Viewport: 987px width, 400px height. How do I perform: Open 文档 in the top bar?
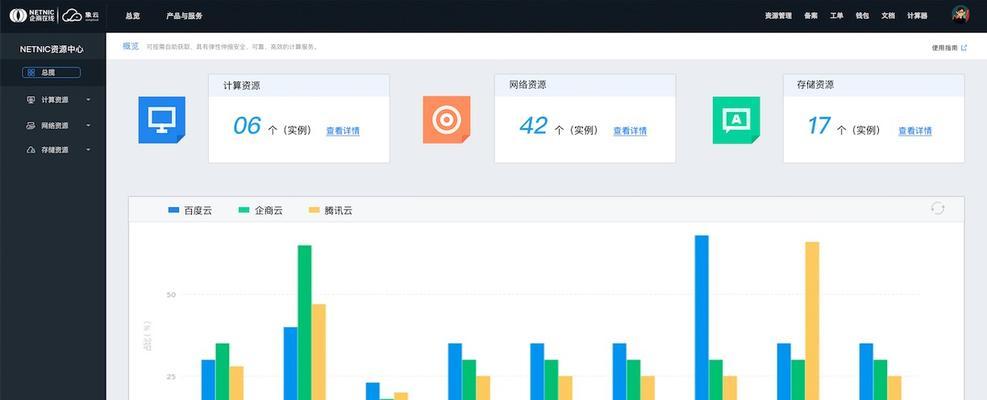[888, 16]
